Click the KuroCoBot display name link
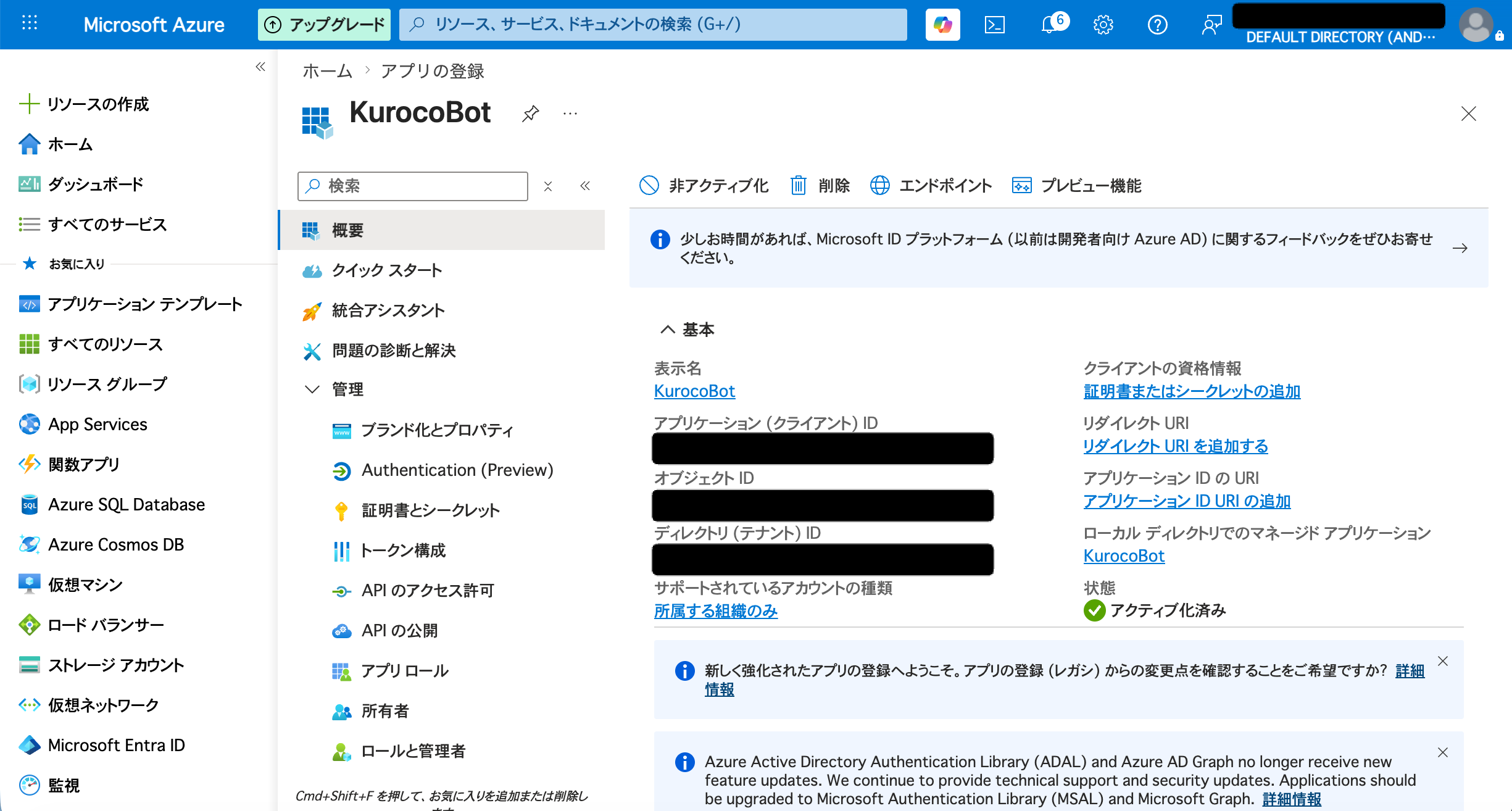Screen dimensions: 1512x811 click(x=694, y=391)
